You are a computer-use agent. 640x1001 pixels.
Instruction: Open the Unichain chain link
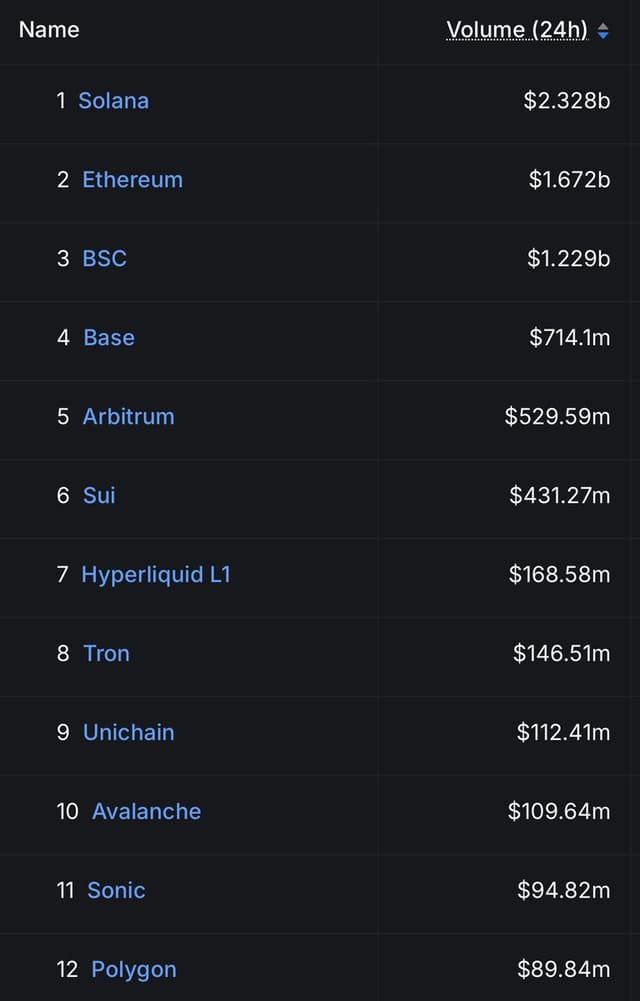129,732
